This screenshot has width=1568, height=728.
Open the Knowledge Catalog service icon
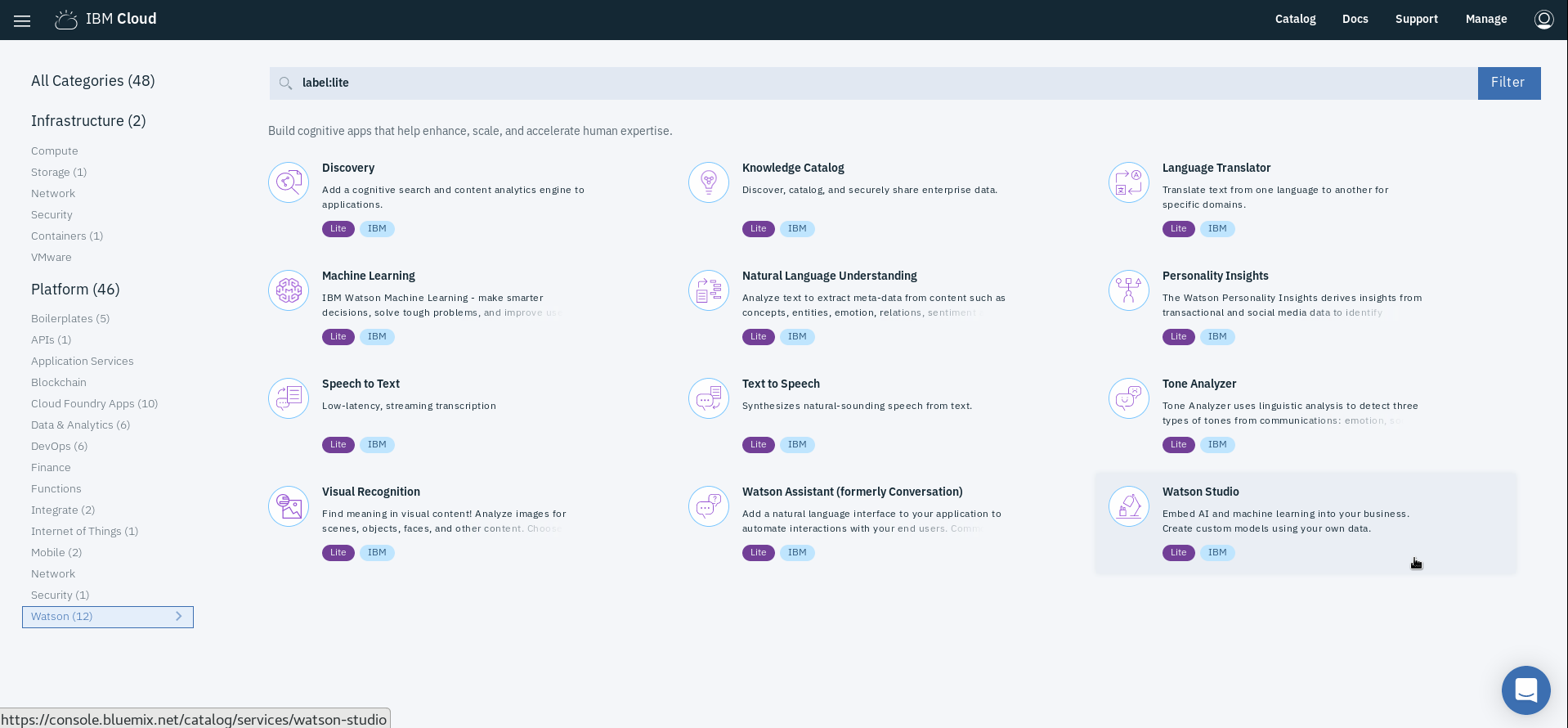coord(709,182)
